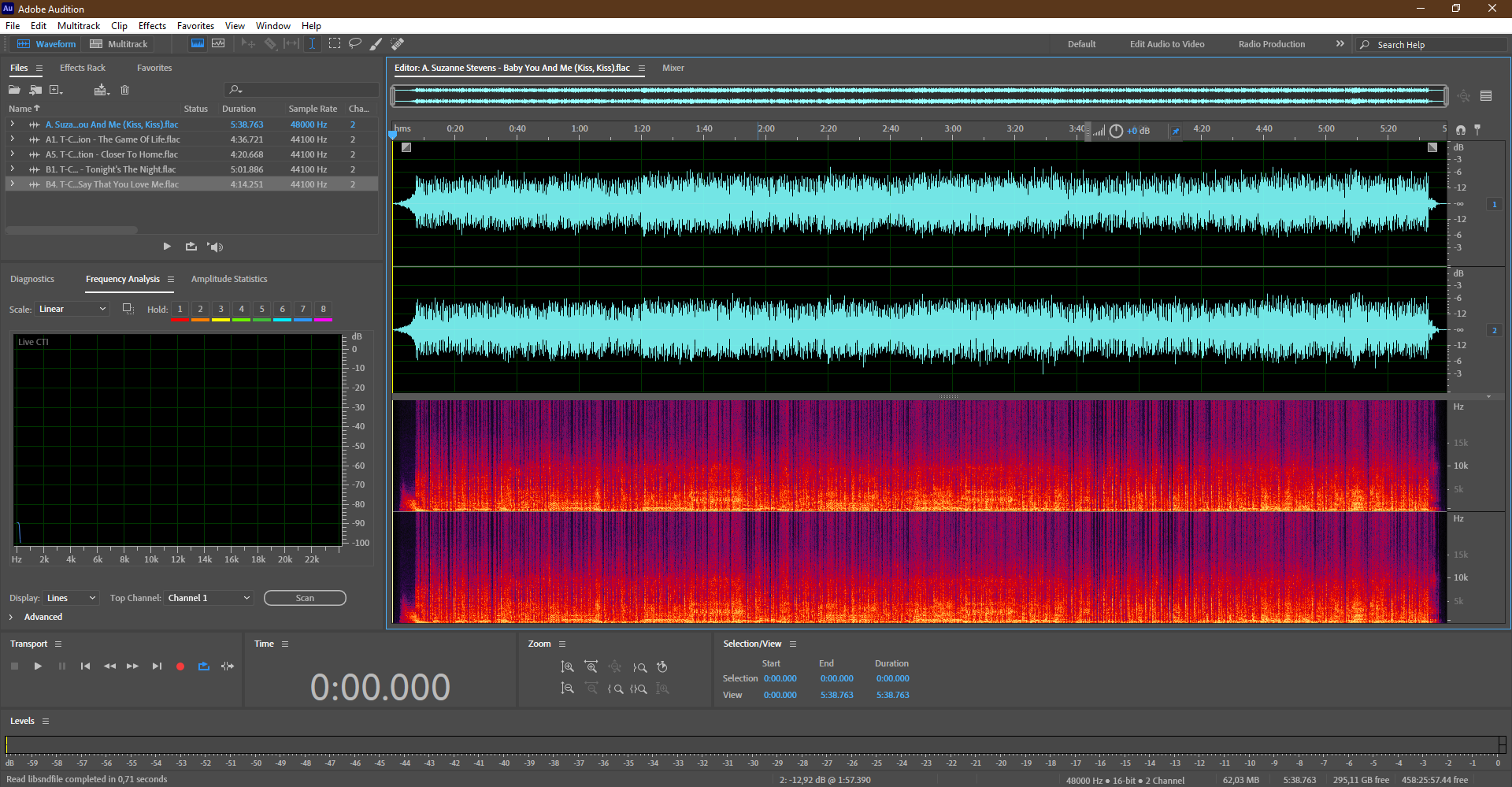Select the Paintbrush Selection tool
Image resolution: width=1512 pixels, height=787 pixels.
(376, 43)
